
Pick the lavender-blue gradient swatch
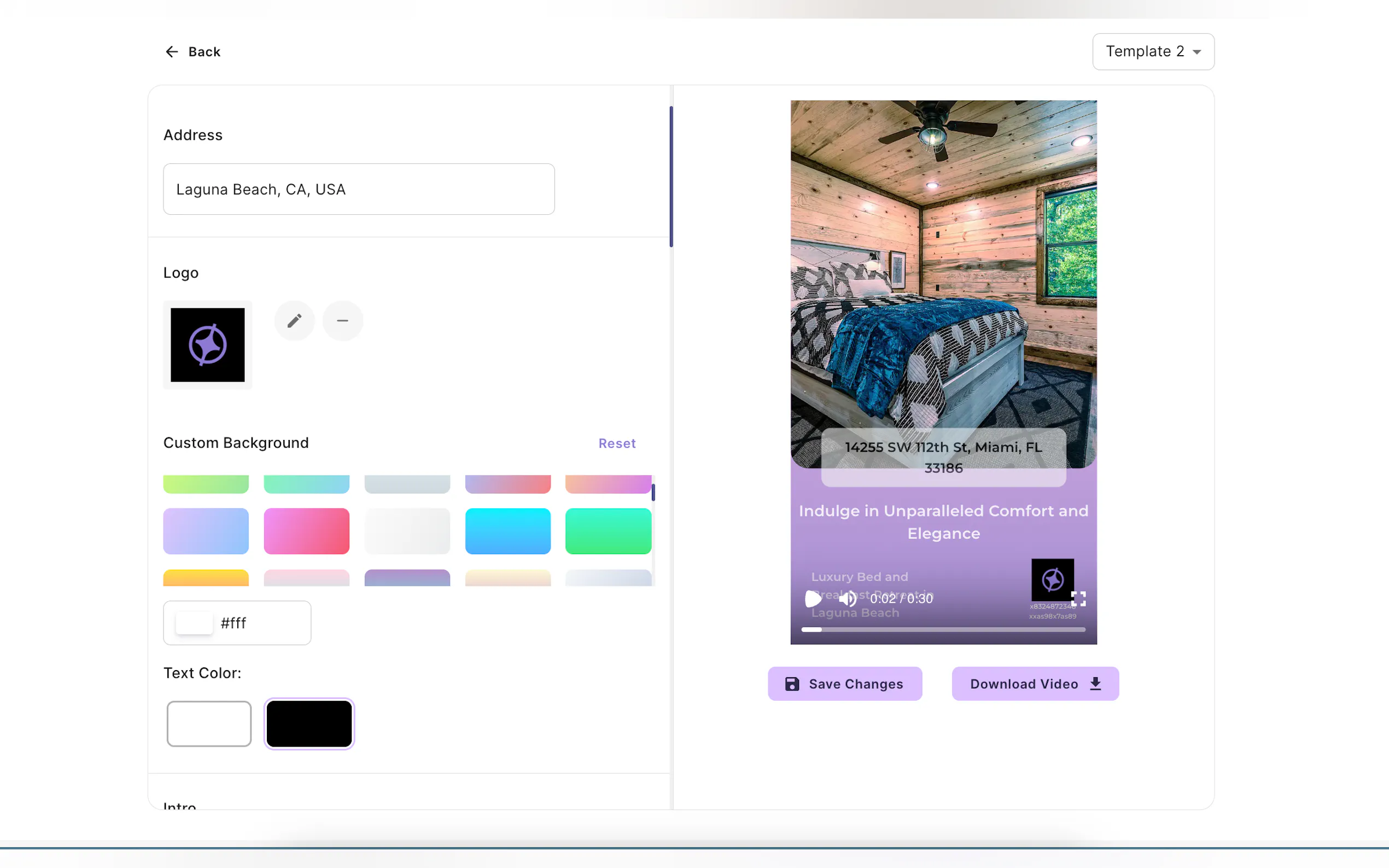click(x=206, y=531)
